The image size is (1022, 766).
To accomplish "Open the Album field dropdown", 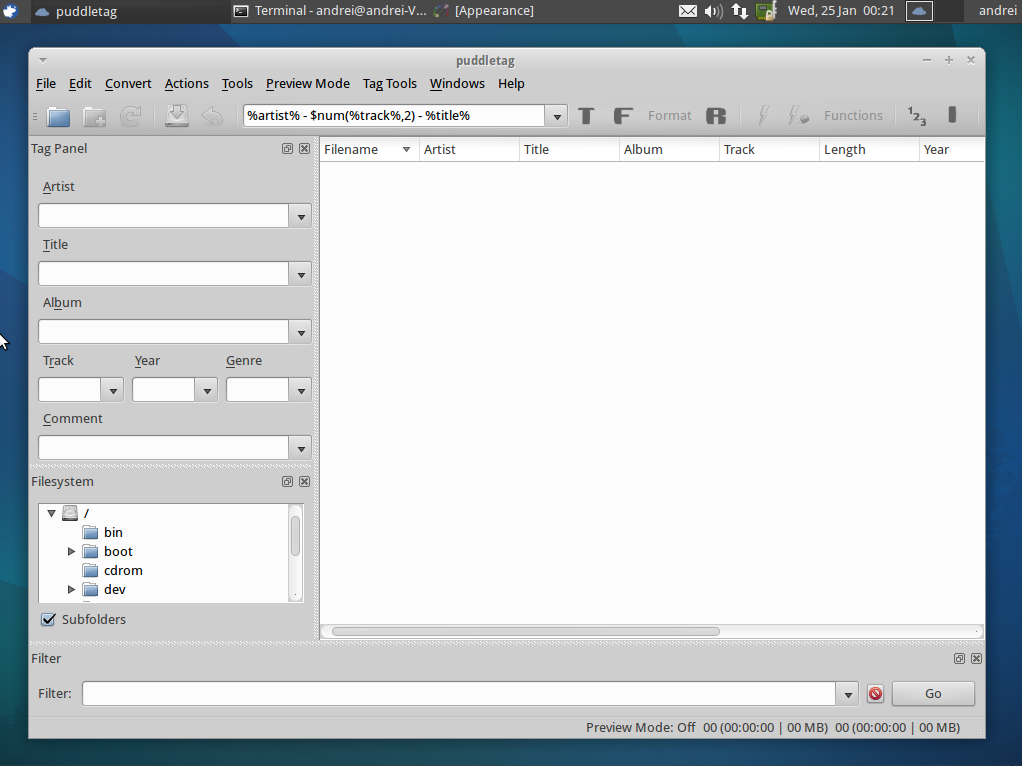I will 301,332.
